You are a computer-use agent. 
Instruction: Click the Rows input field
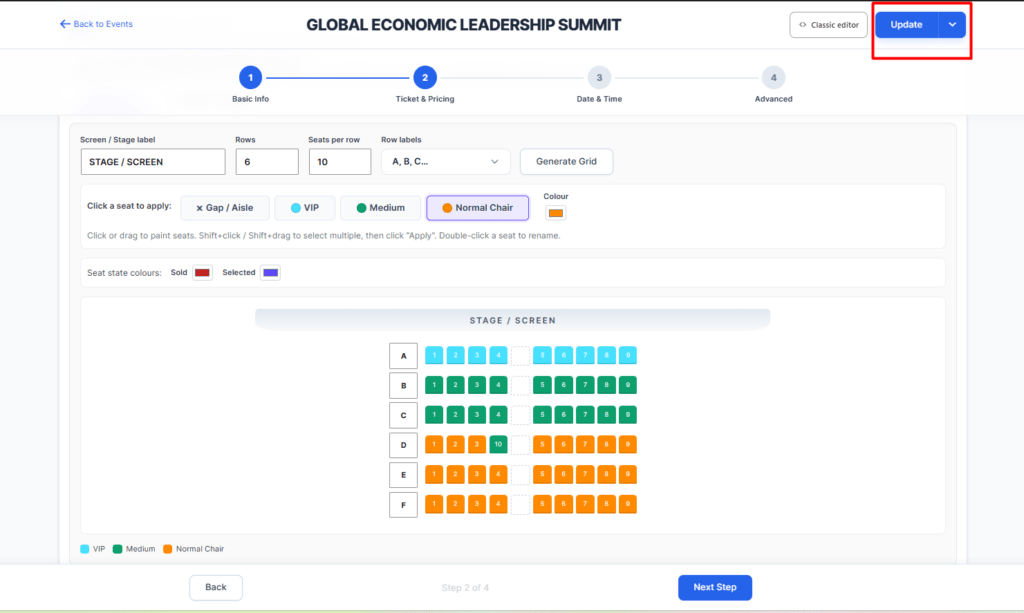pos(267,162)
